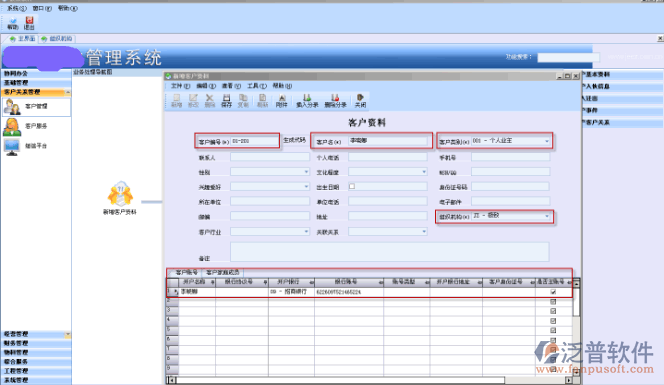This screenshot has width=664, height=385.
Task: Click the 关闭 close toolbar icon
Action: click(360, 101)
